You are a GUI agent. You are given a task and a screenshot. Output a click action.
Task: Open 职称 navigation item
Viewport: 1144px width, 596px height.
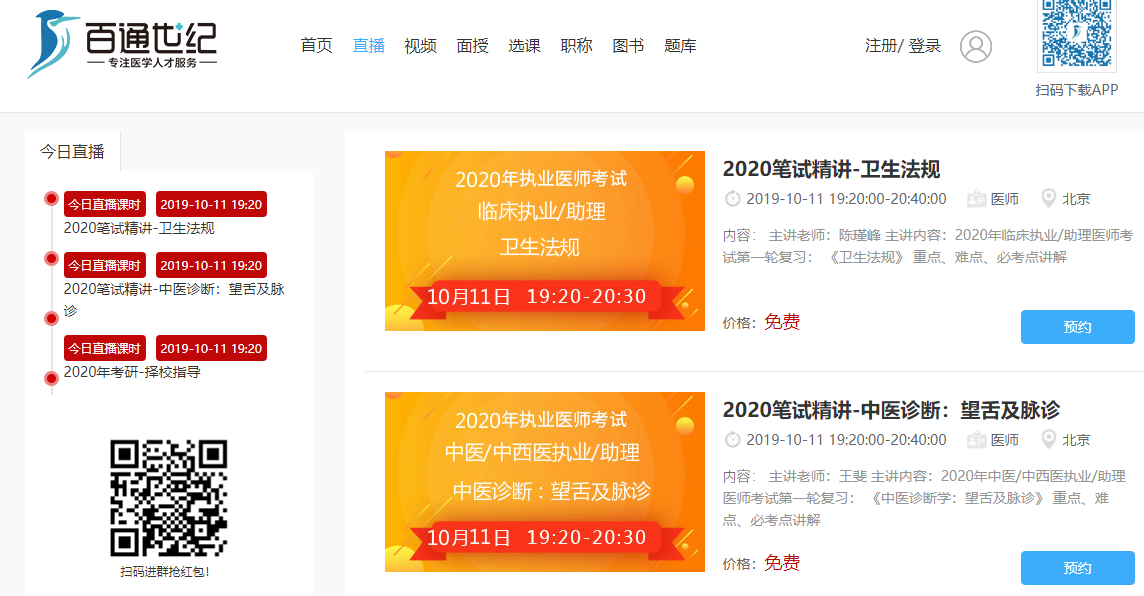[x=576, y=46]
